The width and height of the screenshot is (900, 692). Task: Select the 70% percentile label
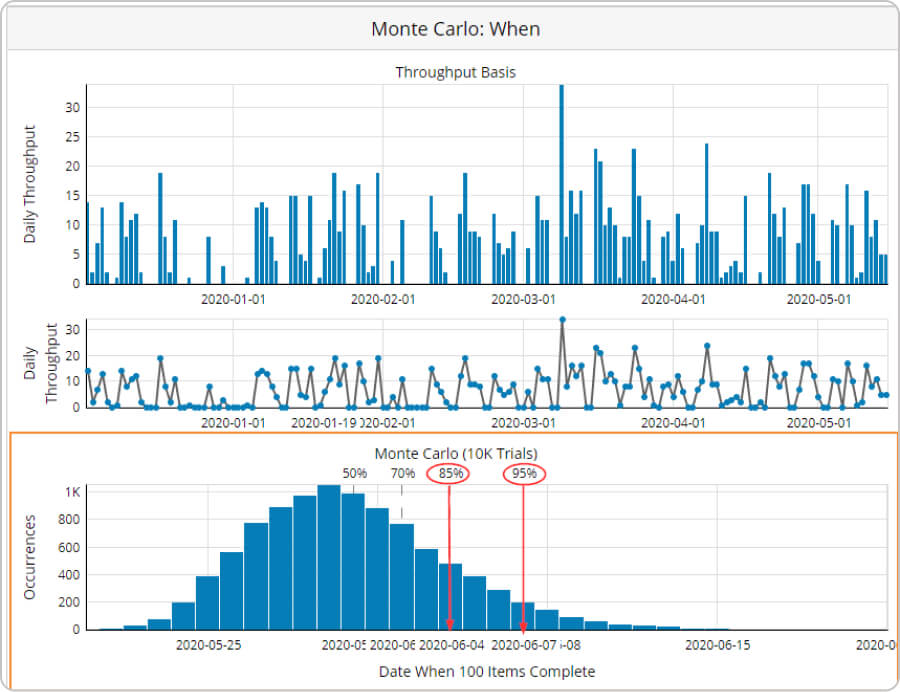point(402,473)
